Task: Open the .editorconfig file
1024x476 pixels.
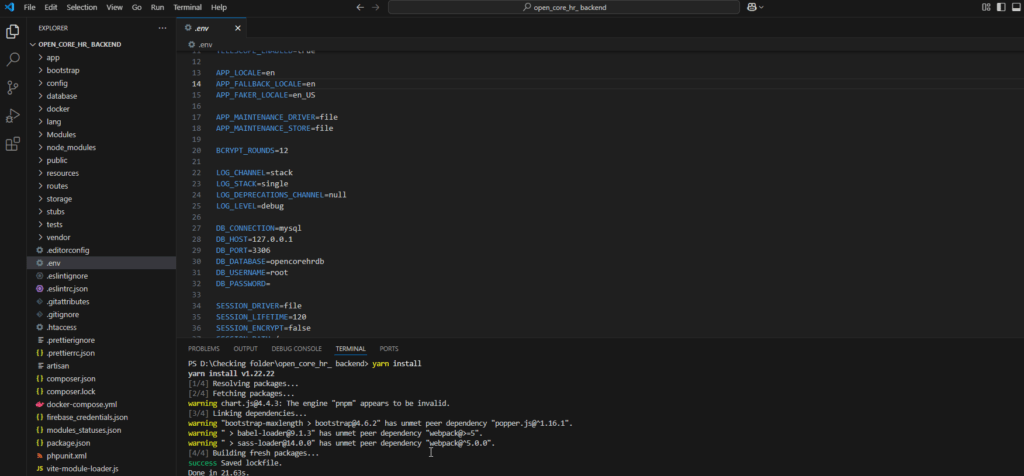Action: click(101, 250)
